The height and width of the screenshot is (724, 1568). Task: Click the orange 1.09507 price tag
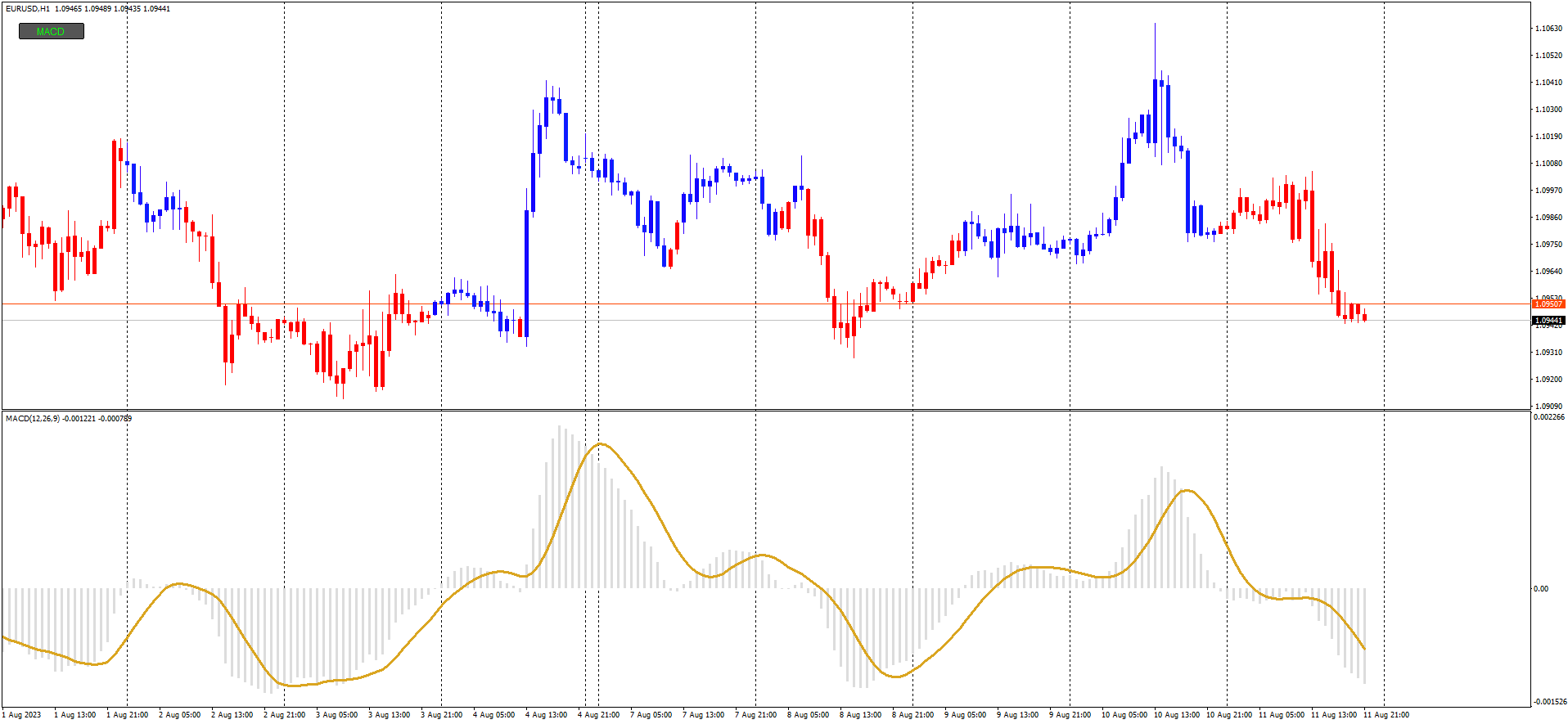1548,304
